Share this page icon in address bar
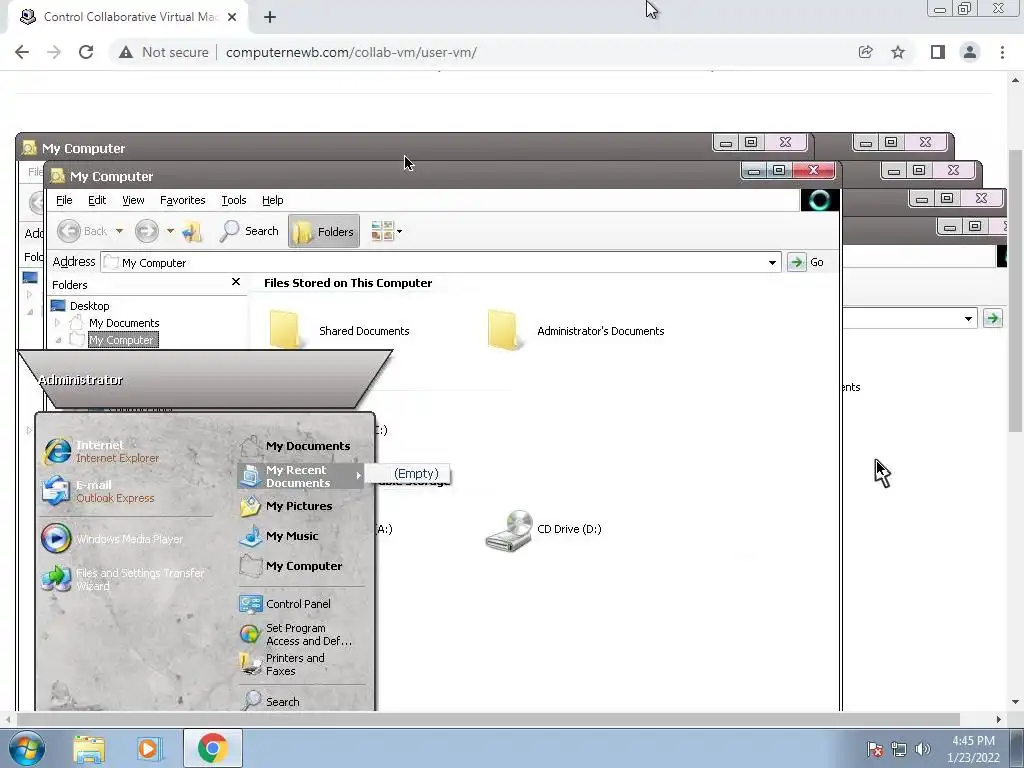The image size is (1024, 768). click(x=866, y=52)
